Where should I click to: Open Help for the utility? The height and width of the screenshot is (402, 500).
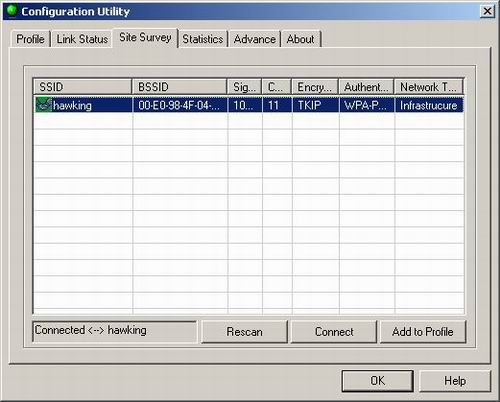tap(455, 380)
